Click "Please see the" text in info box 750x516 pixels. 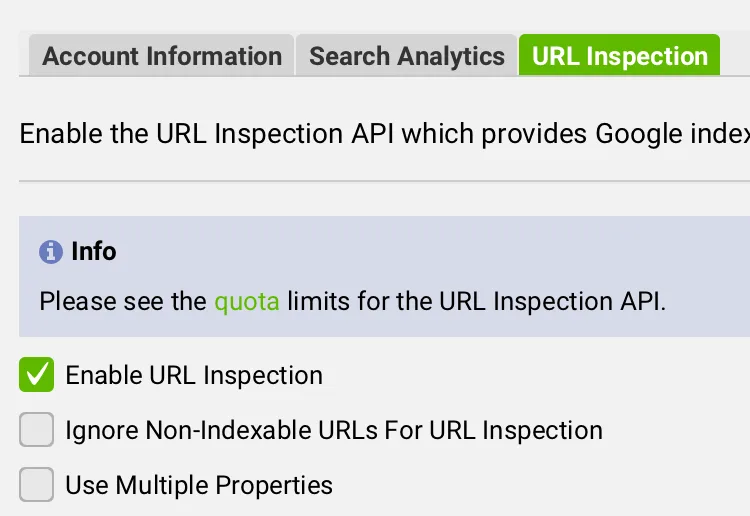click(x=123, y=301)
